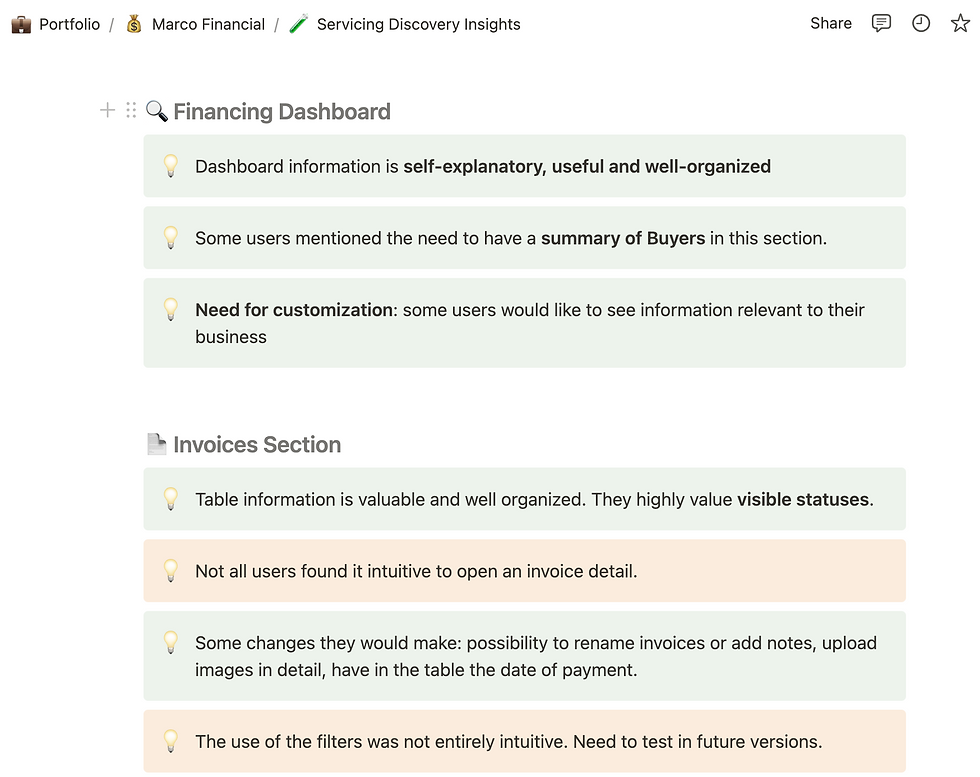The width and height of the screenshot is (980, 777).
Task: Click the Financing Dashboard heading
Action: [282, 111]
